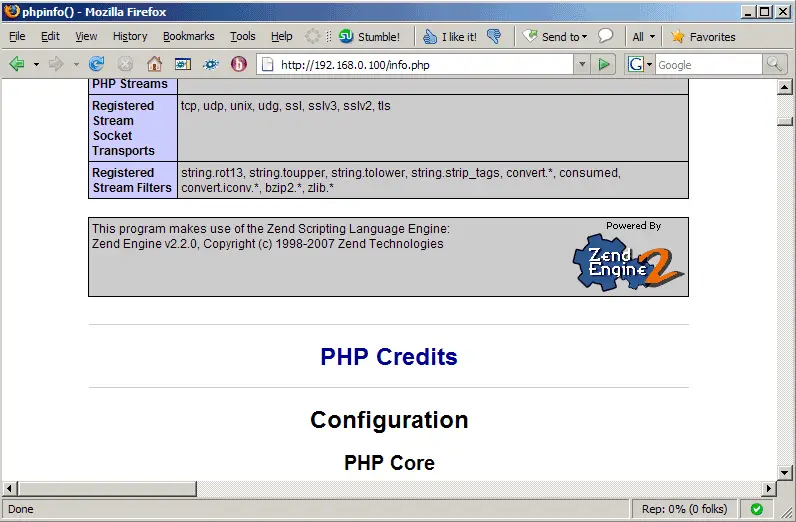
Task: Reload the page with the Refresh icon
Action: pyautogui.click(x=96, y=64)
